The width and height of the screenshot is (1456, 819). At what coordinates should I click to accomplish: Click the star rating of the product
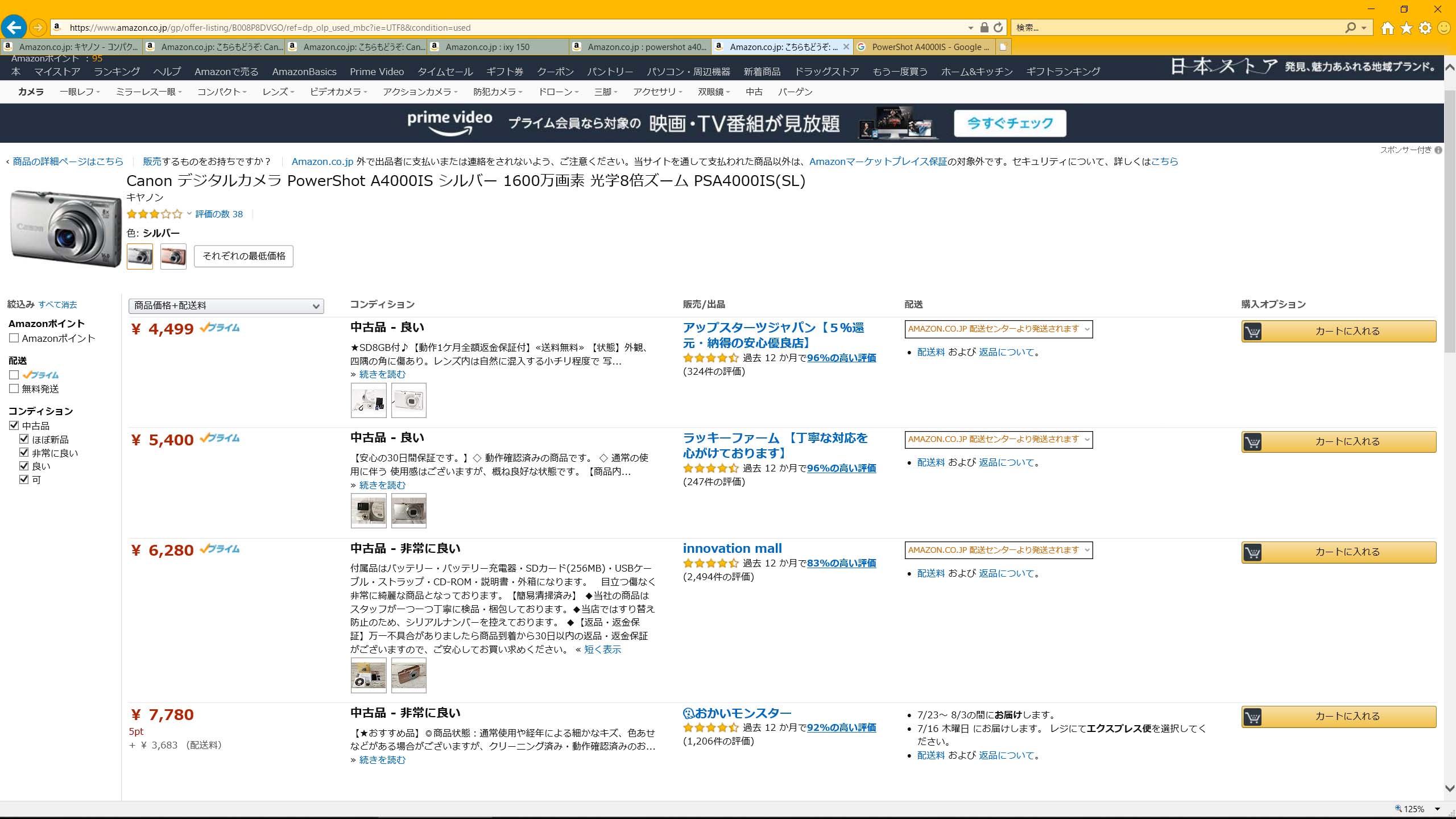154,214
